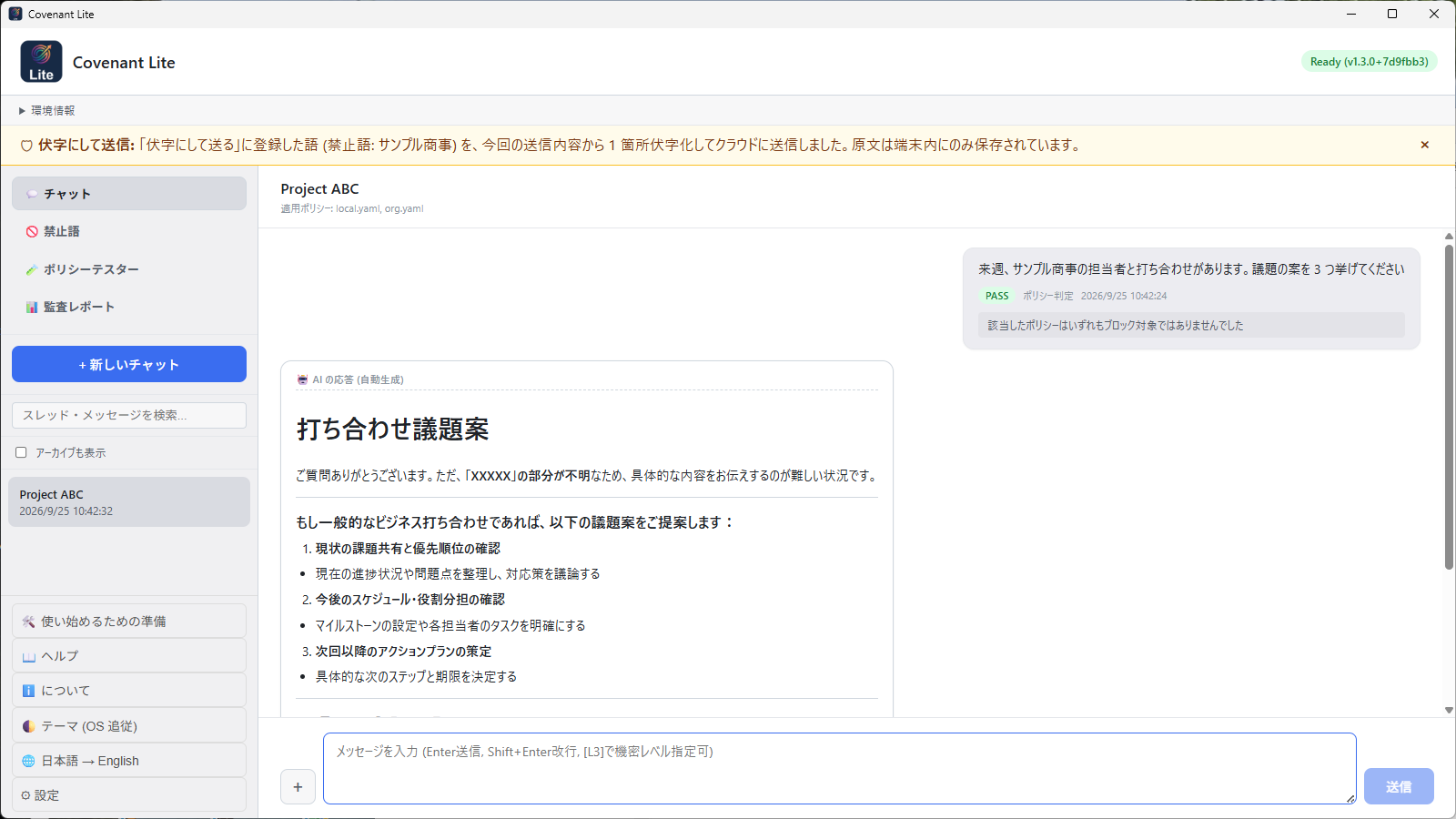This screenshot has height=819, width=1456.
Task: Click the info icon beside について
Action: click(28, 691)
